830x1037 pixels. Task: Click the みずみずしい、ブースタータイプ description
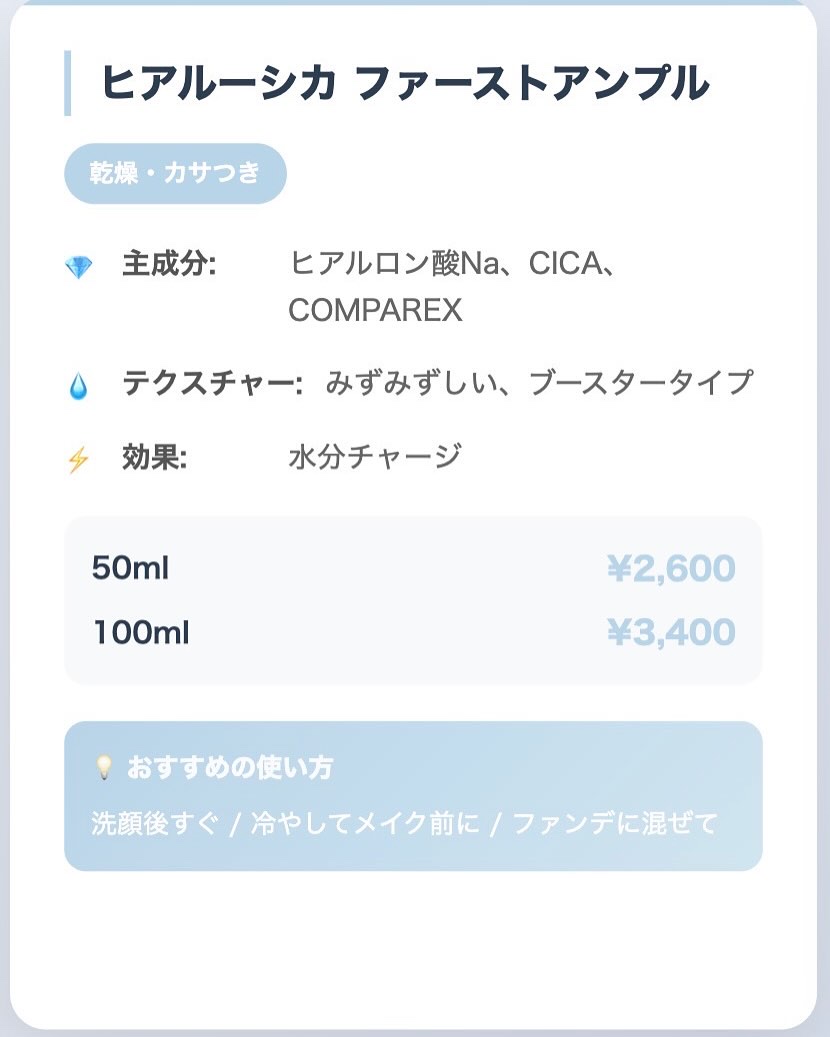click(538, 383)
